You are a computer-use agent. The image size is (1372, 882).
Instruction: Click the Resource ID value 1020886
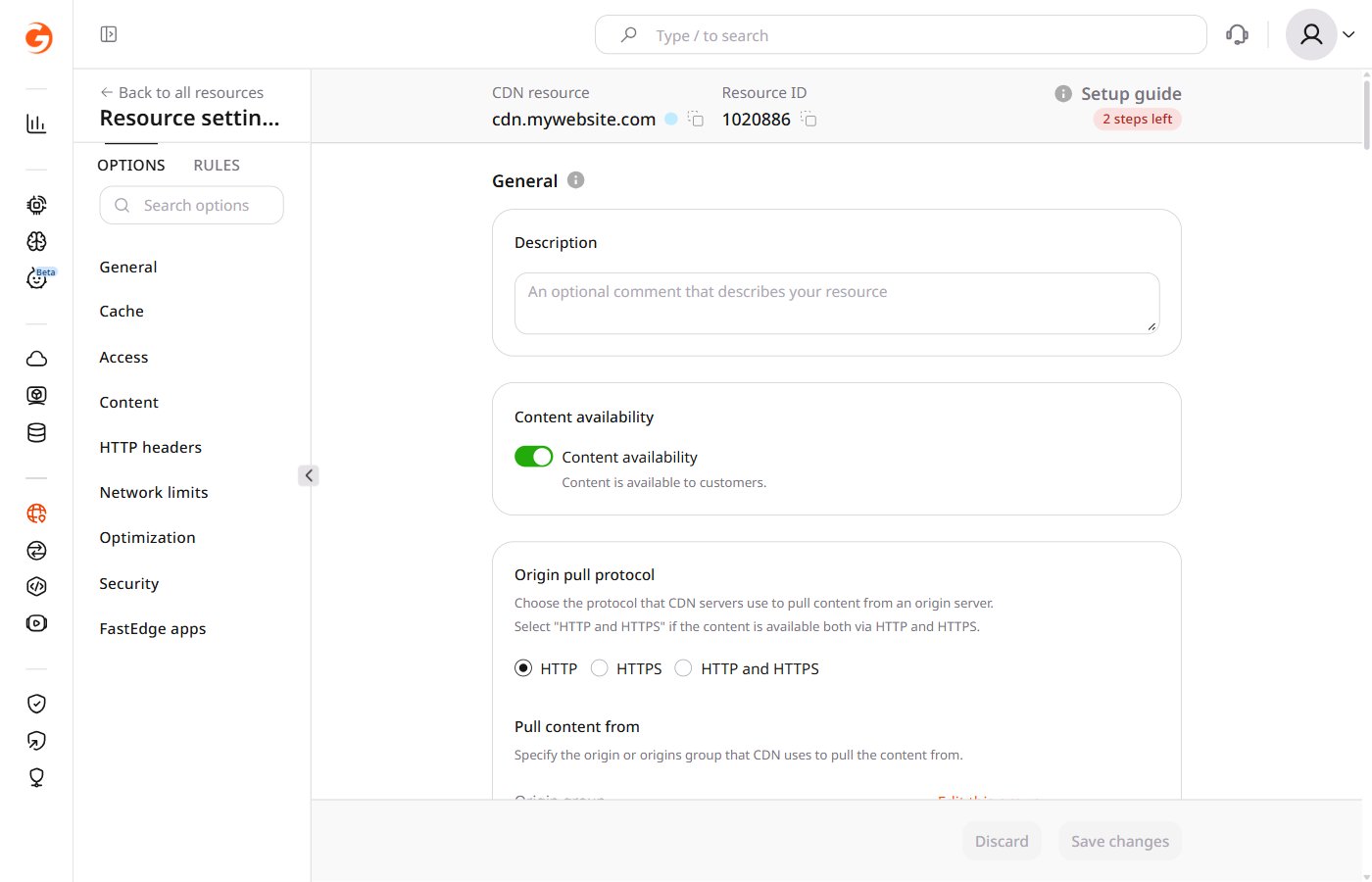757,119
